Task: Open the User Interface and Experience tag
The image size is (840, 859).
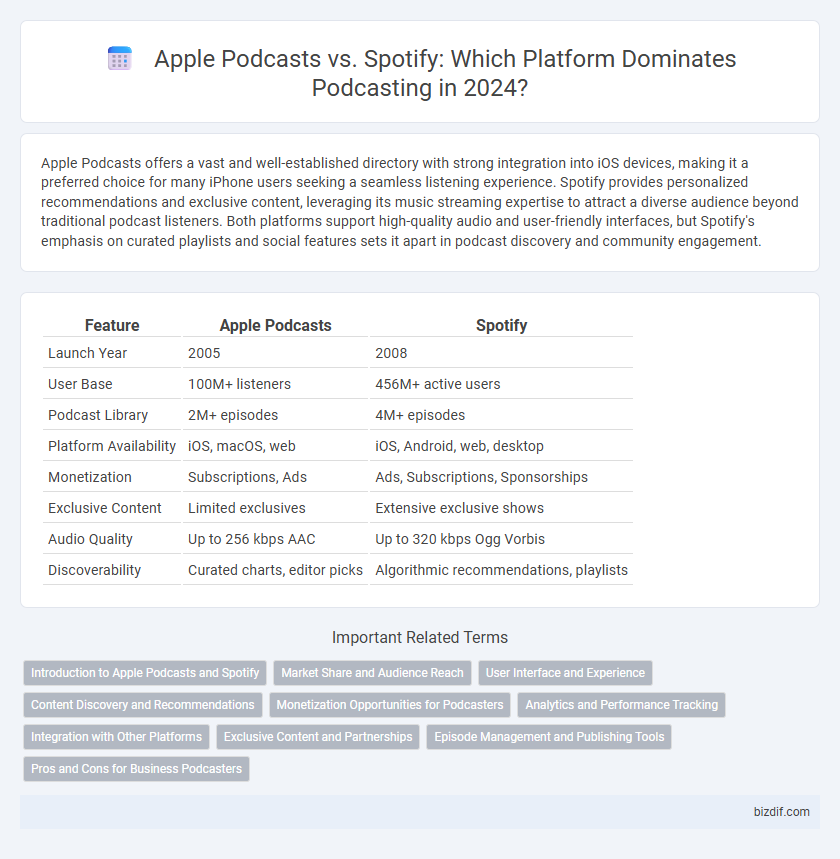Action: point(565,673)
